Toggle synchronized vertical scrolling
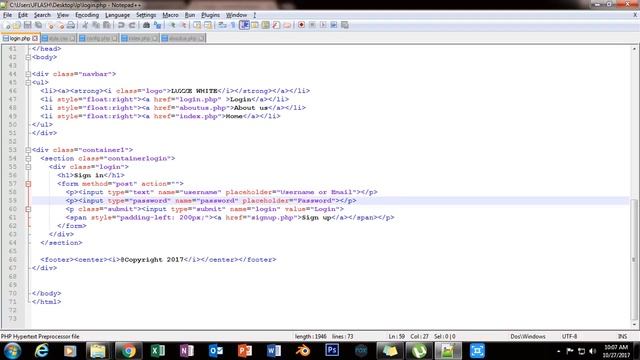The height and width of the screenshot is (360, 640). (x=197, y=25)
